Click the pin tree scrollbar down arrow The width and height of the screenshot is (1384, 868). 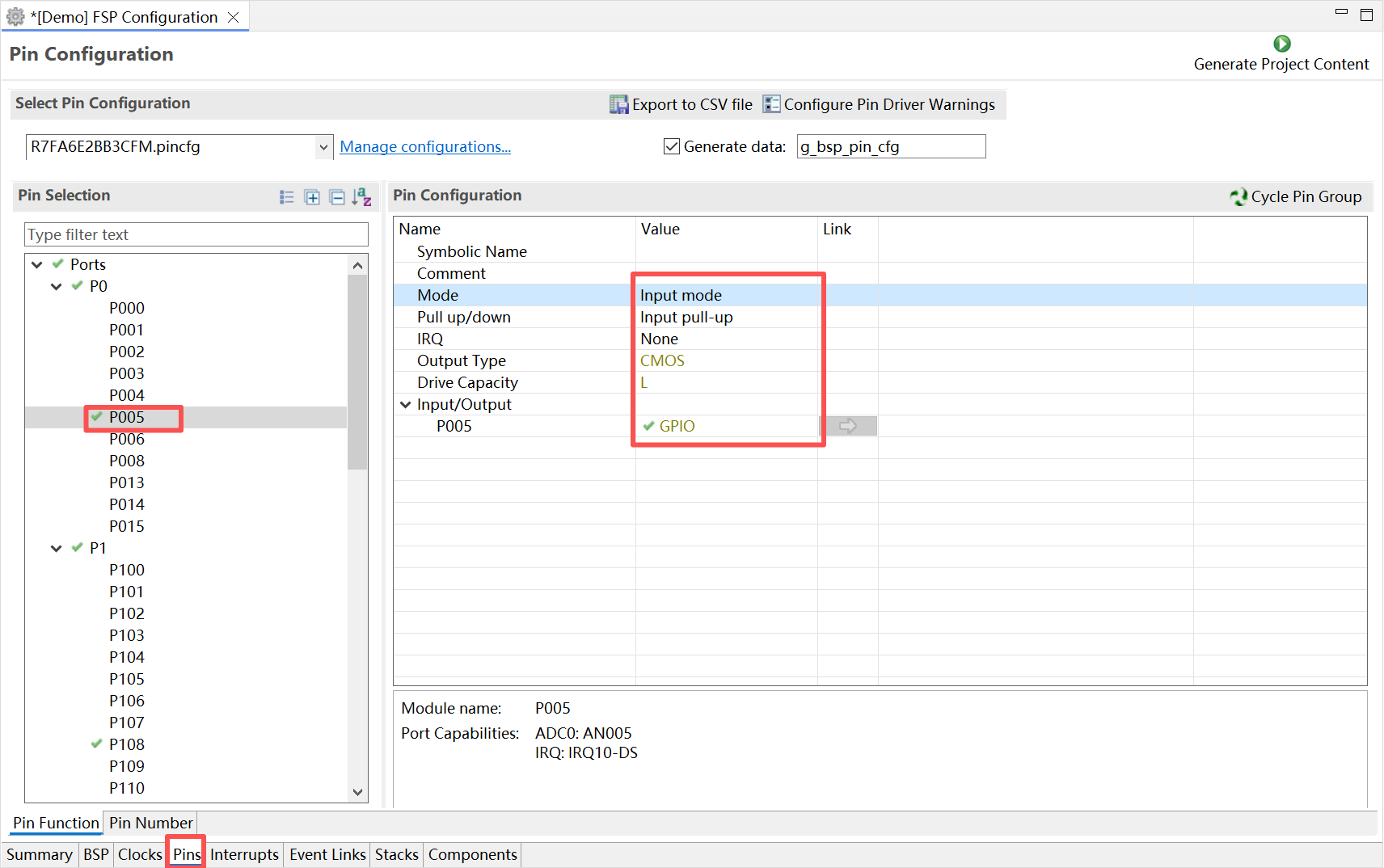[357, 792]
